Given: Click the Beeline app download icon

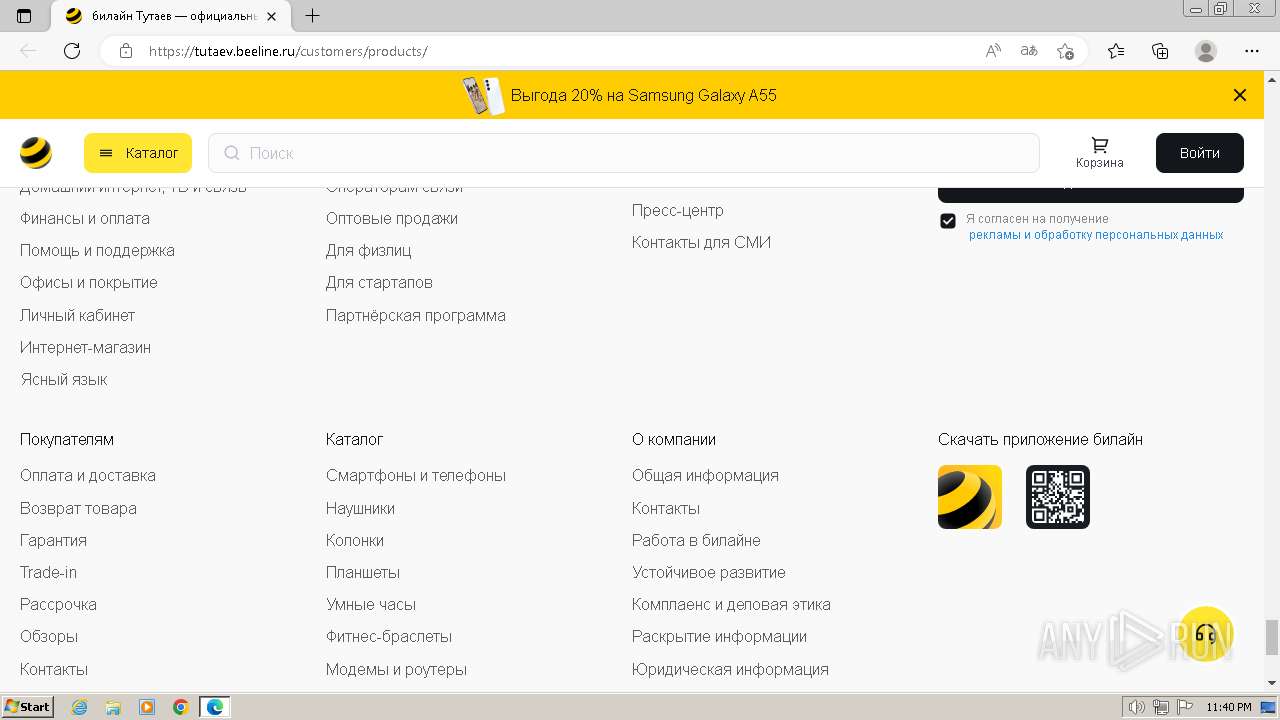Looking at the screenshot, I should tap(970, 497).
